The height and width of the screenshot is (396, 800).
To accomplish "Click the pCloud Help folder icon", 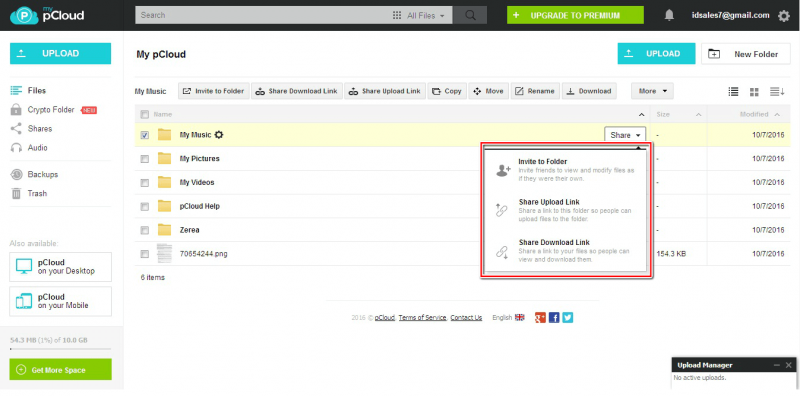I will click(x=164, y=206).
